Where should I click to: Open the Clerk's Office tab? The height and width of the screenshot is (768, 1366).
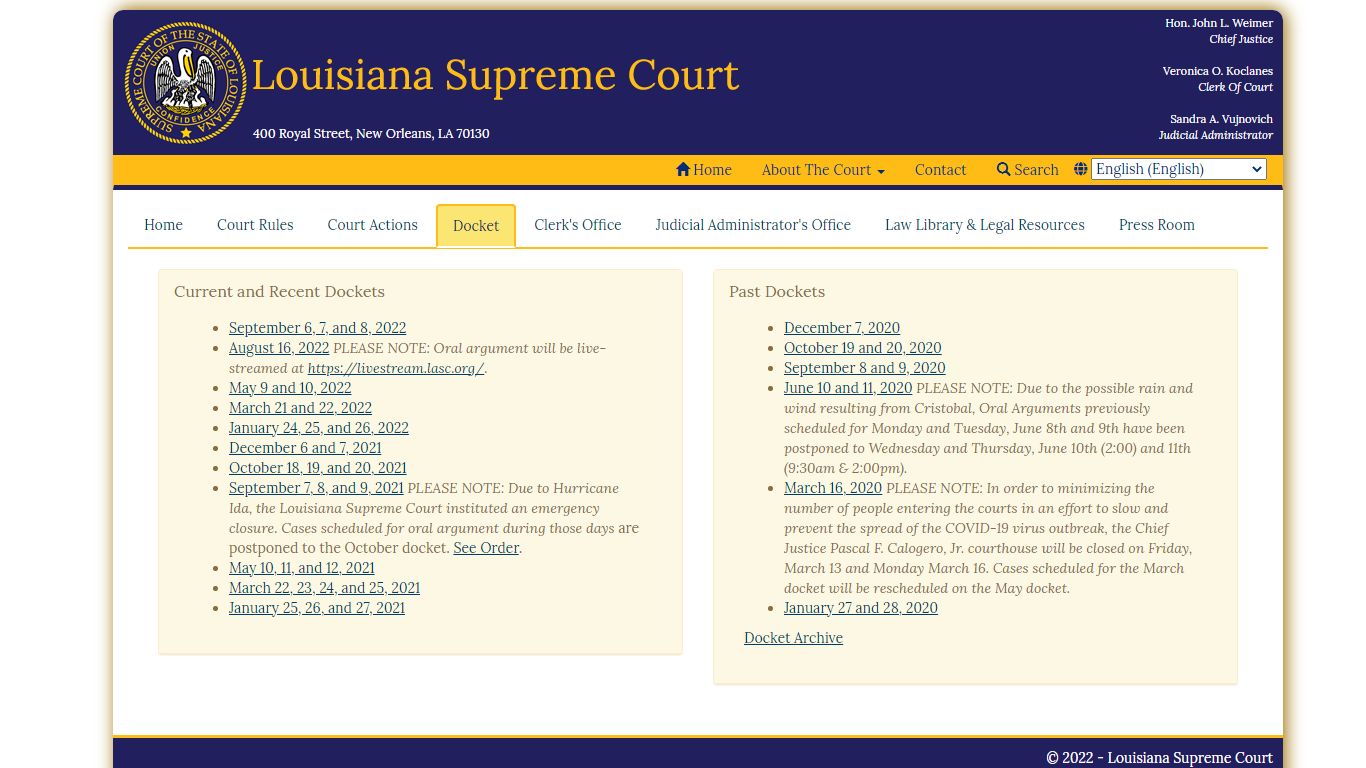578,225
